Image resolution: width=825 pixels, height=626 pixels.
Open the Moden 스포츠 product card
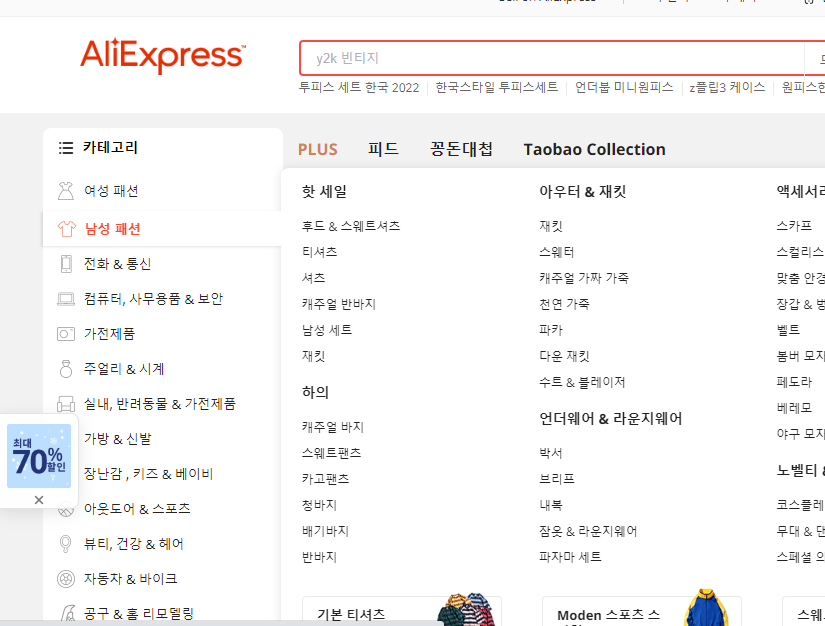click(642, 611)
